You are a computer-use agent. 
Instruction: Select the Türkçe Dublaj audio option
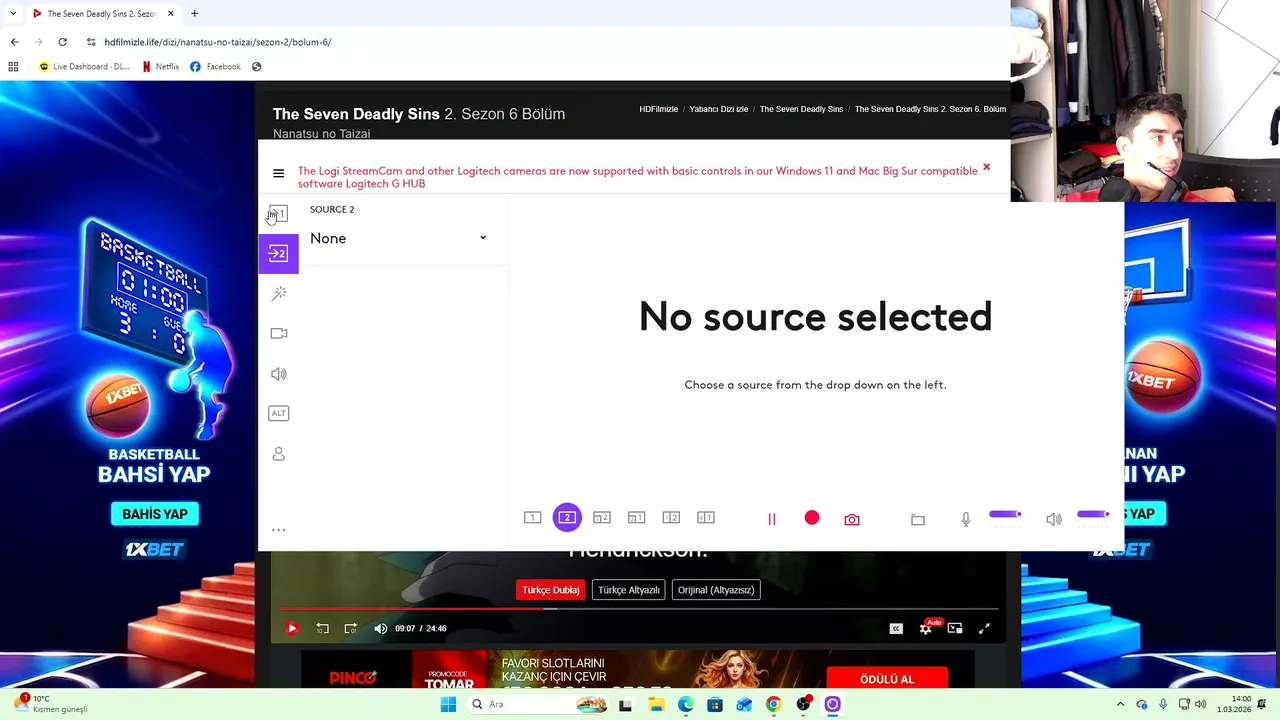(x=551, y=590)
